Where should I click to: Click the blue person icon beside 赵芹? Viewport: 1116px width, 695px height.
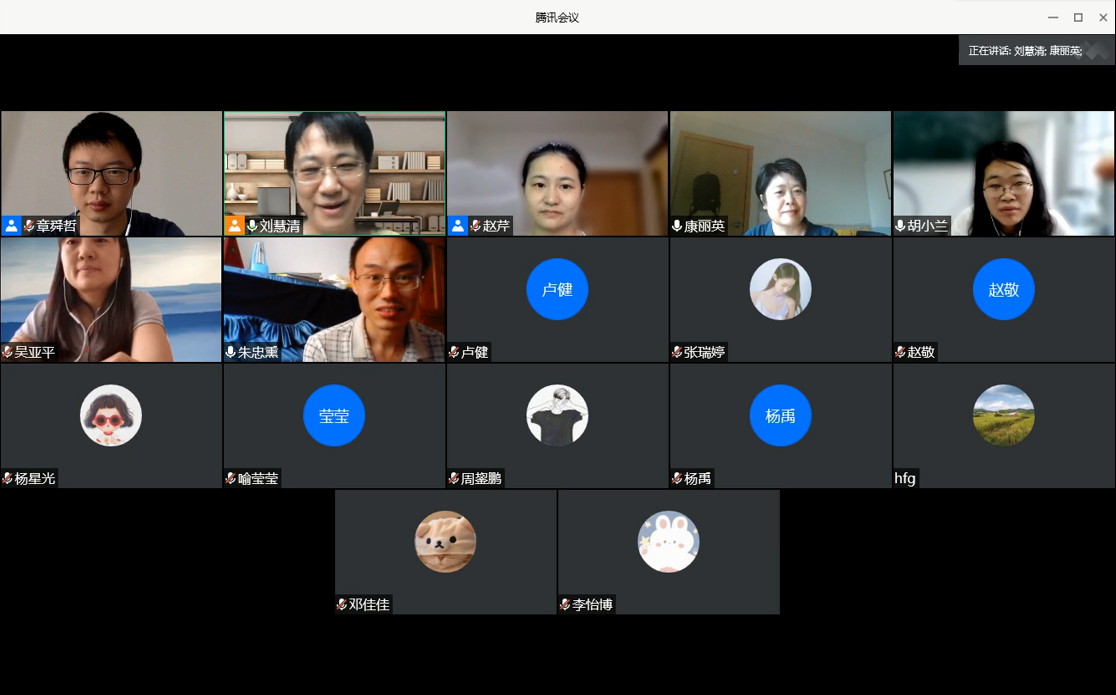(x=458, y=226)
